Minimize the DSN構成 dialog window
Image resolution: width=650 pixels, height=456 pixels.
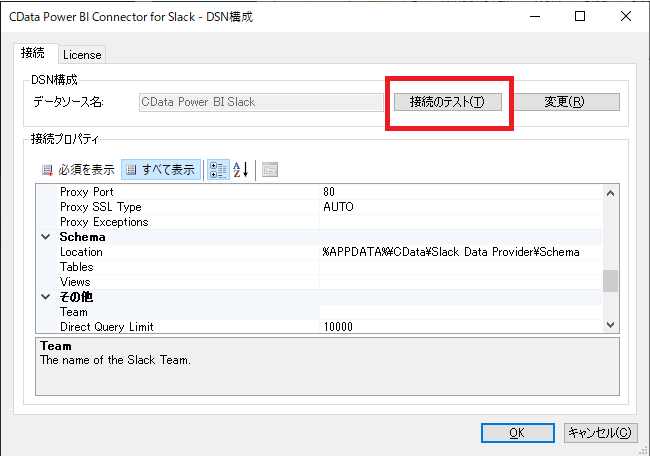(x=535, y=16)
